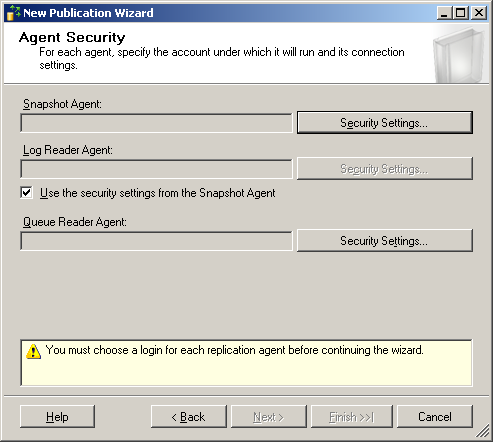Click the Log Reader Agent account field
The width and height of the screenshot is (493, 442).
156,169
